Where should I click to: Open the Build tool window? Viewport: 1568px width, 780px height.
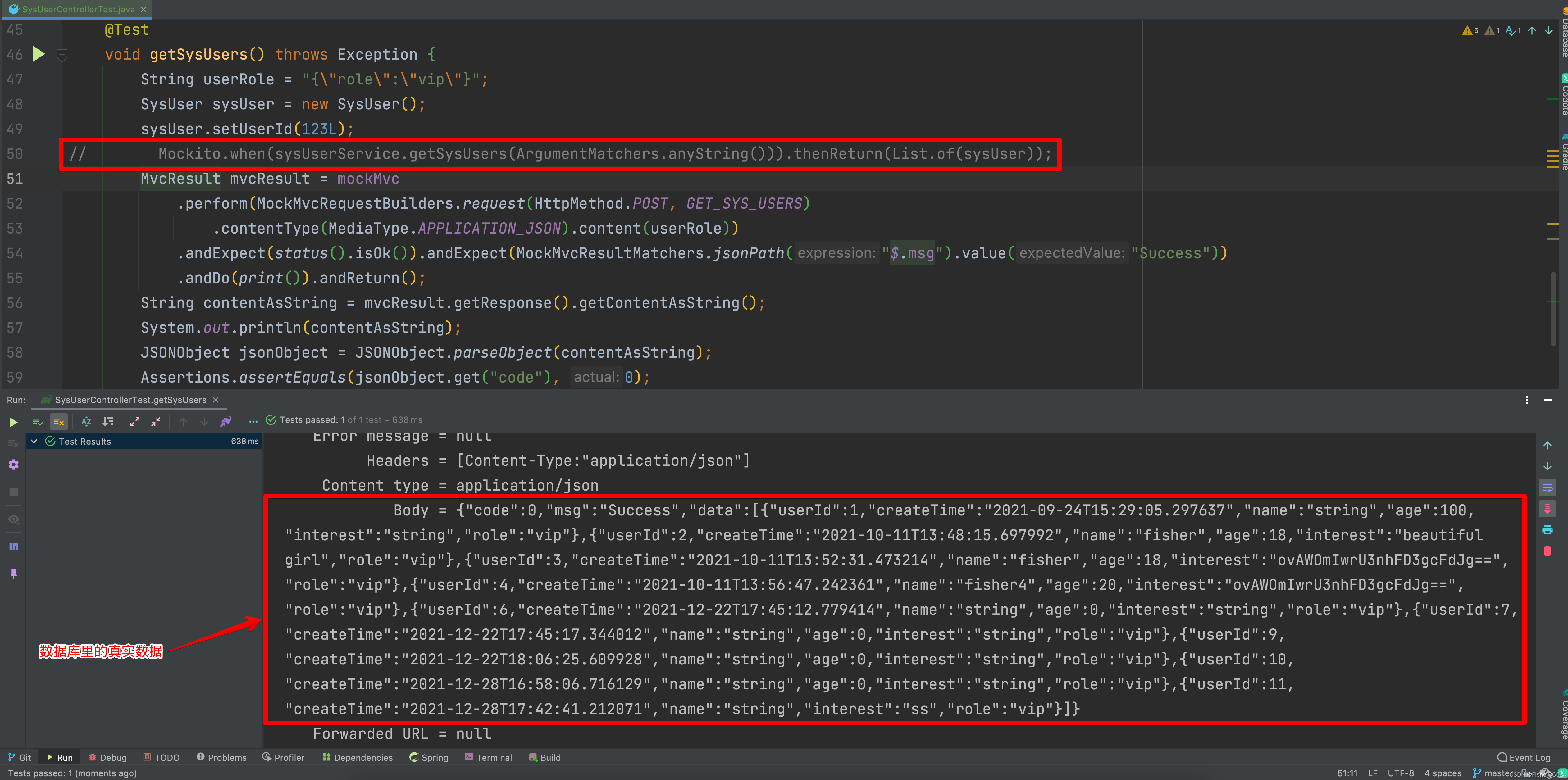[x=545, y=757]
